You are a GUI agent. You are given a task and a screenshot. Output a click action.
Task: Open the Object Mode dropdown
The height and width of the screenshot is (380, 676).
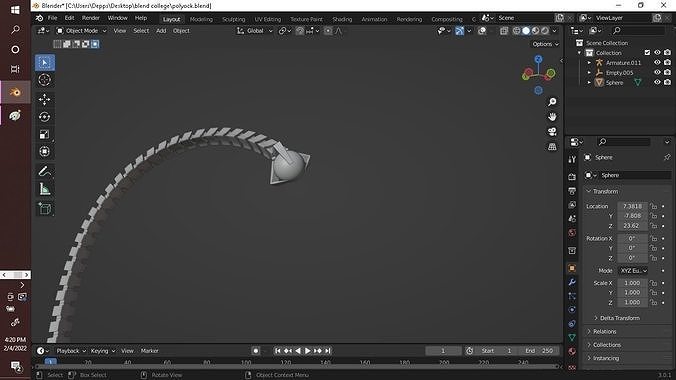point(81,31)
